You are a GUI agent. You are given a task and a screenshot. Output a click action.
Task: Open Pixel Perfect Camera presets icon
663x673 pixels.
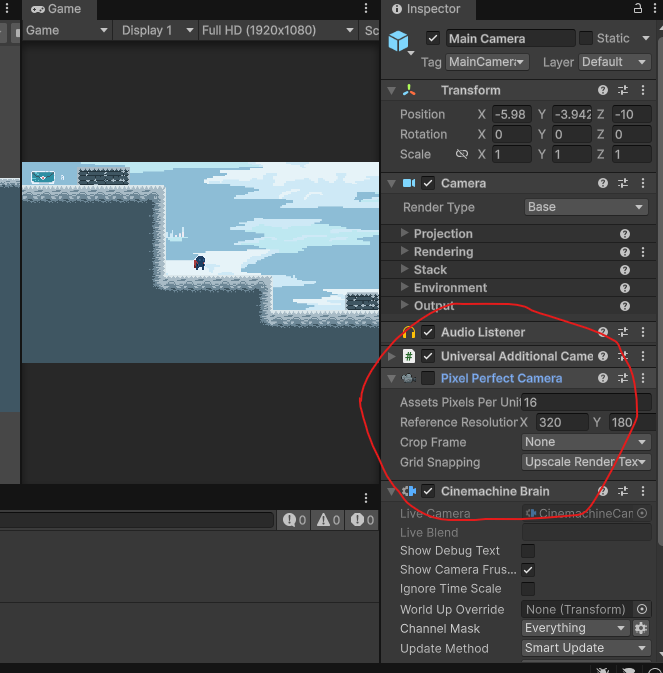click(623, 378)
